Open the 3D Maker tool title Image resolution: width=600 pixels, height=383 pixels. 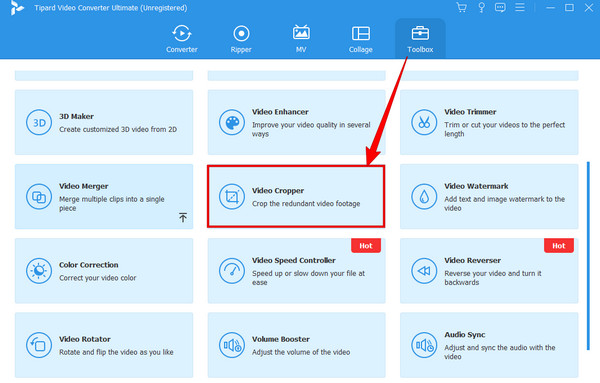[76, 116]
